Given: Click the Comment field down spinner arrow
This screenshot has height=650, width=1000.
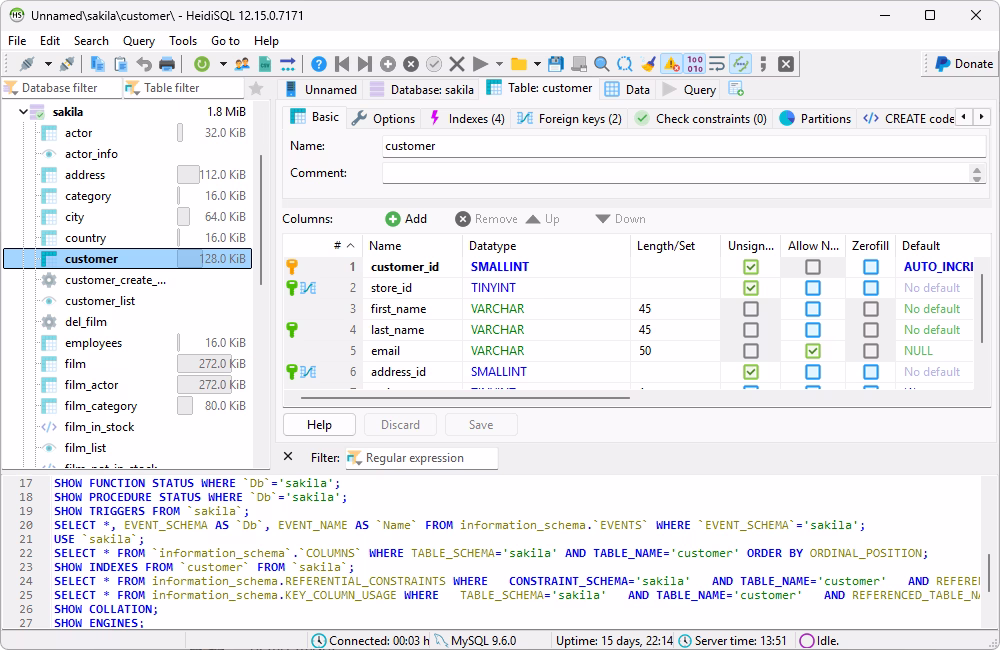Looking at the screenshot, I should point(977,179).
